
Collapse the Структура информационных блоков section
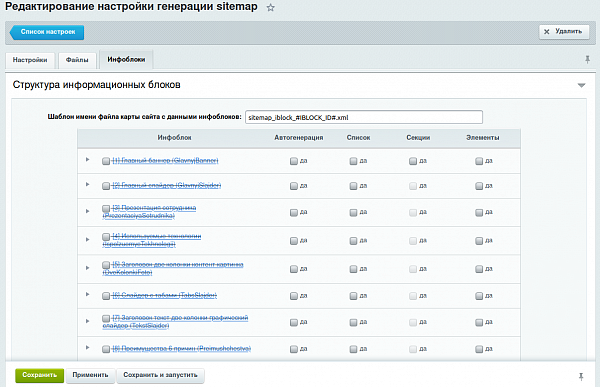(581, 85)
